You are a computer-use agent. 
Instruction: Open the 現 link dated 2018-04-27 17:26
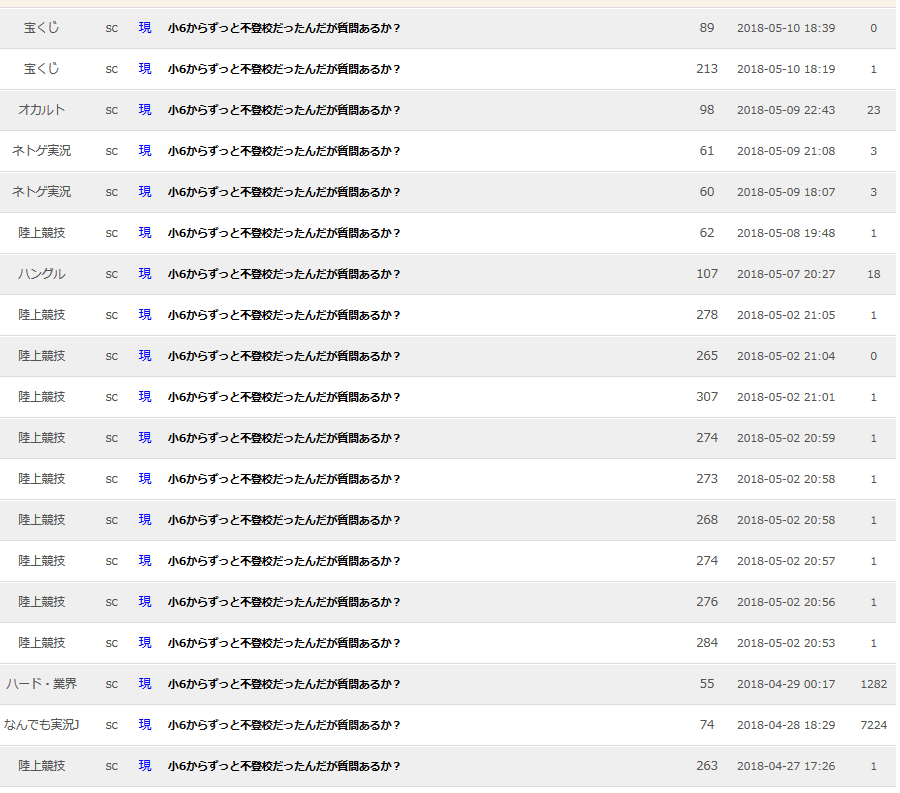pos(145,766)
